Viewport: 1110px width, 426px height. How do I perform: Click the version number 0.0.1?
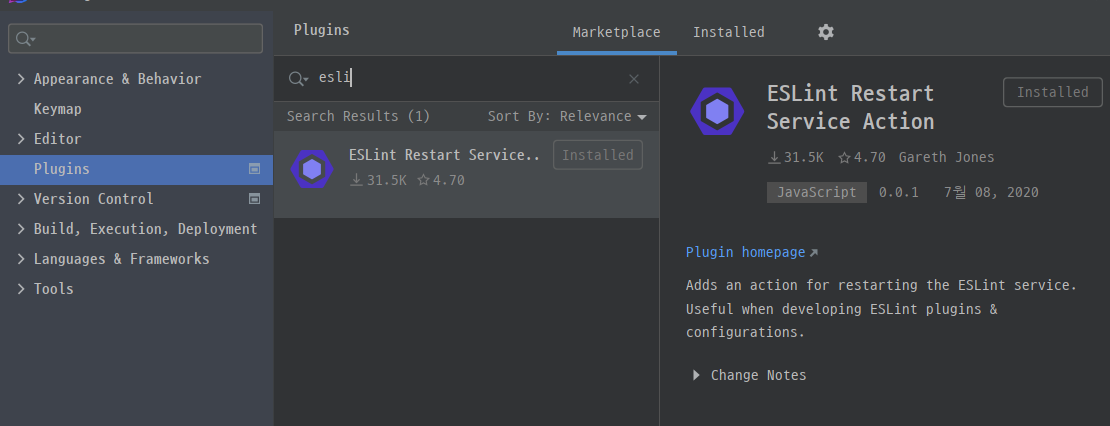[x=898, y=192]
